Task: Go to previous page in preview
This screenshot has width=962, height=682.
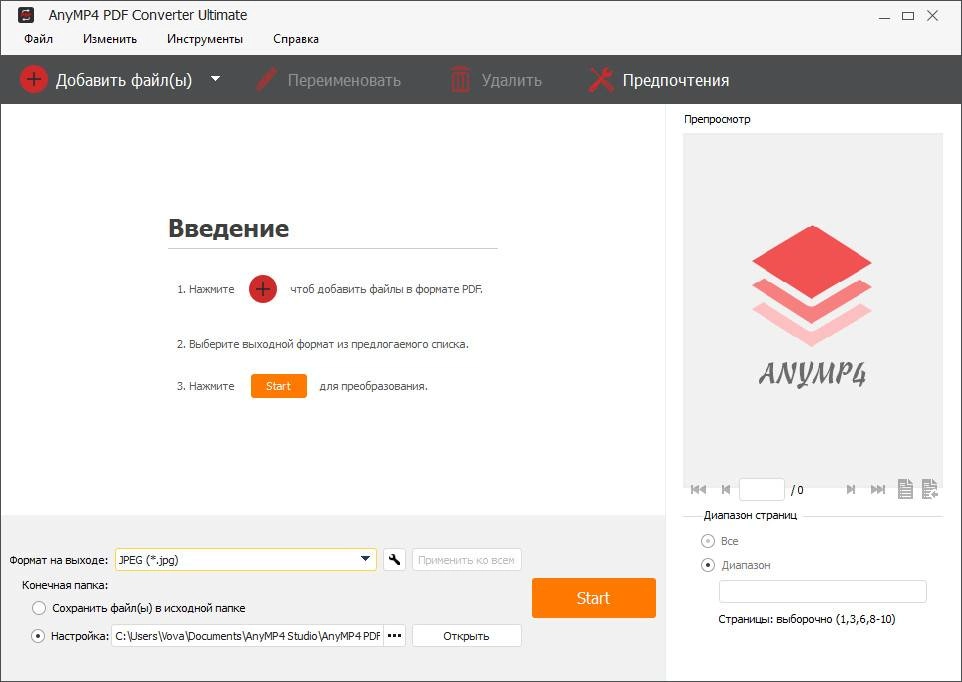Action: click(x=726, y=489)
